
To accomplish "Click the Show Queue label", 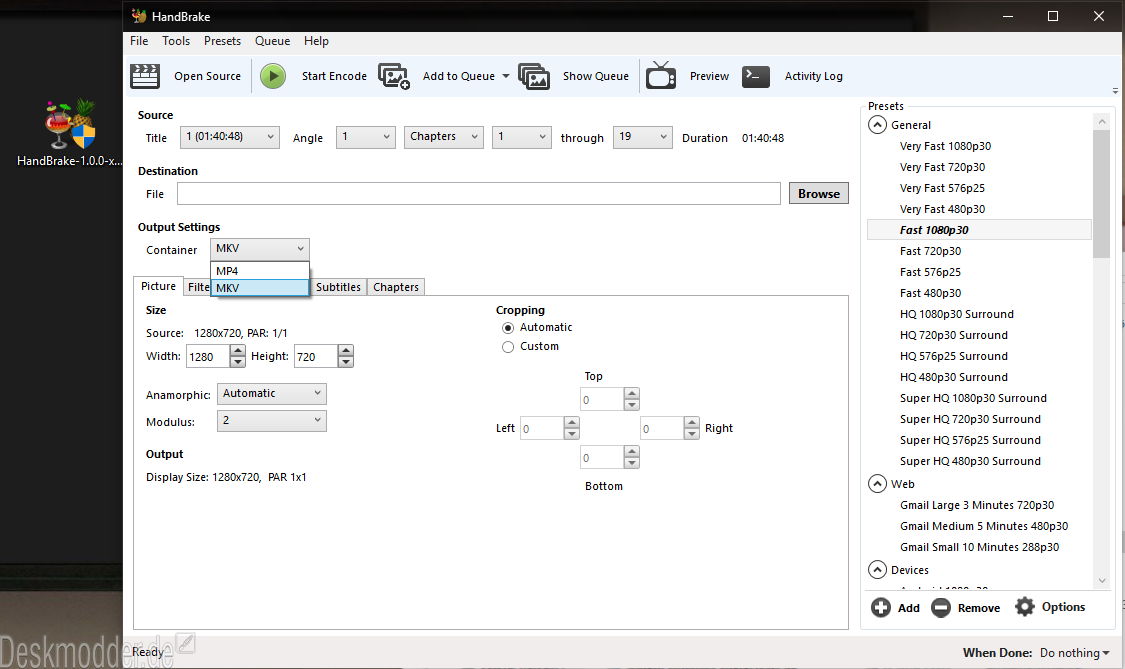I will [596, 76].
